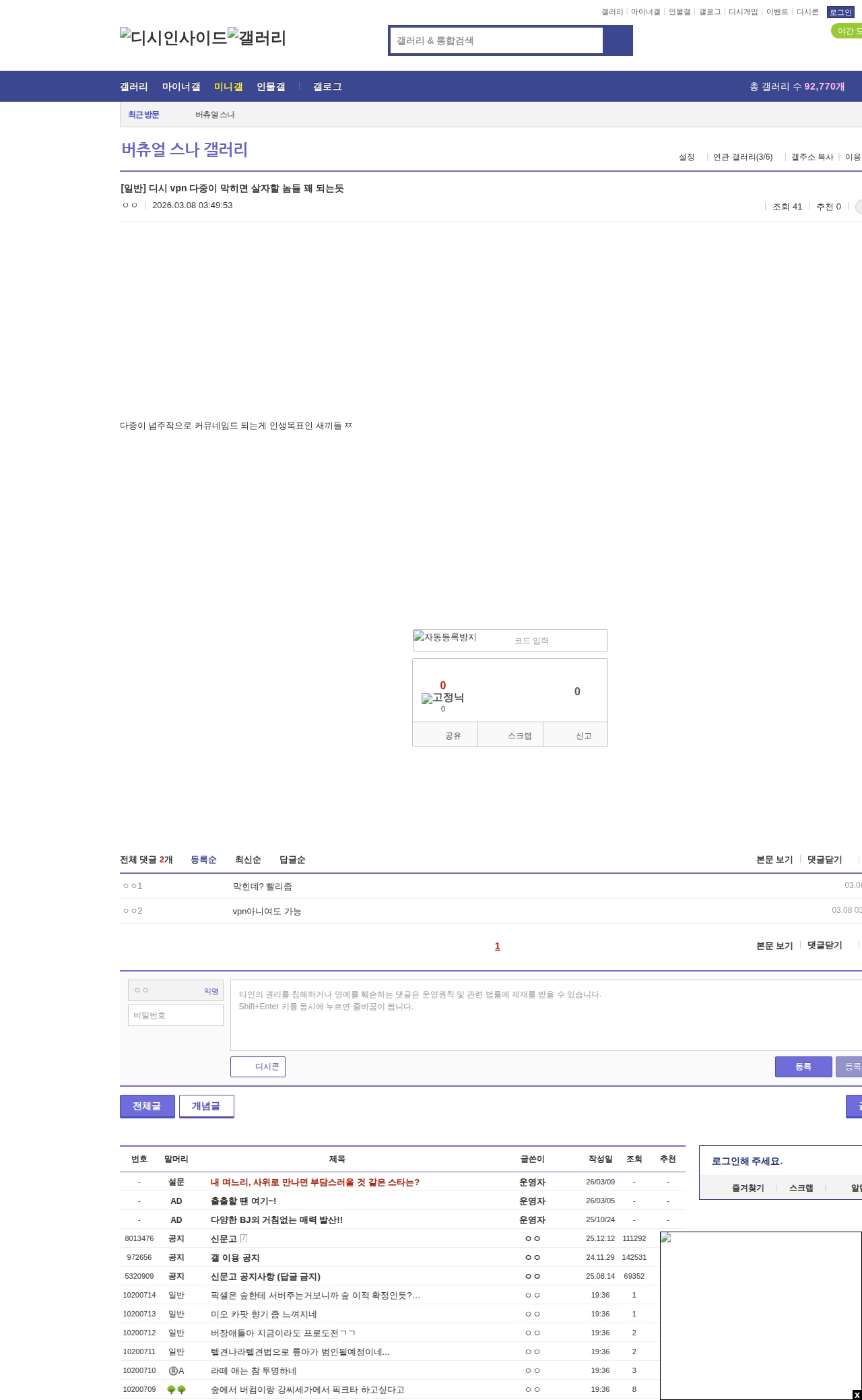The image size is (862, 1400).
Task: Open 디시콘 in the top utility links
Action: 807,12
